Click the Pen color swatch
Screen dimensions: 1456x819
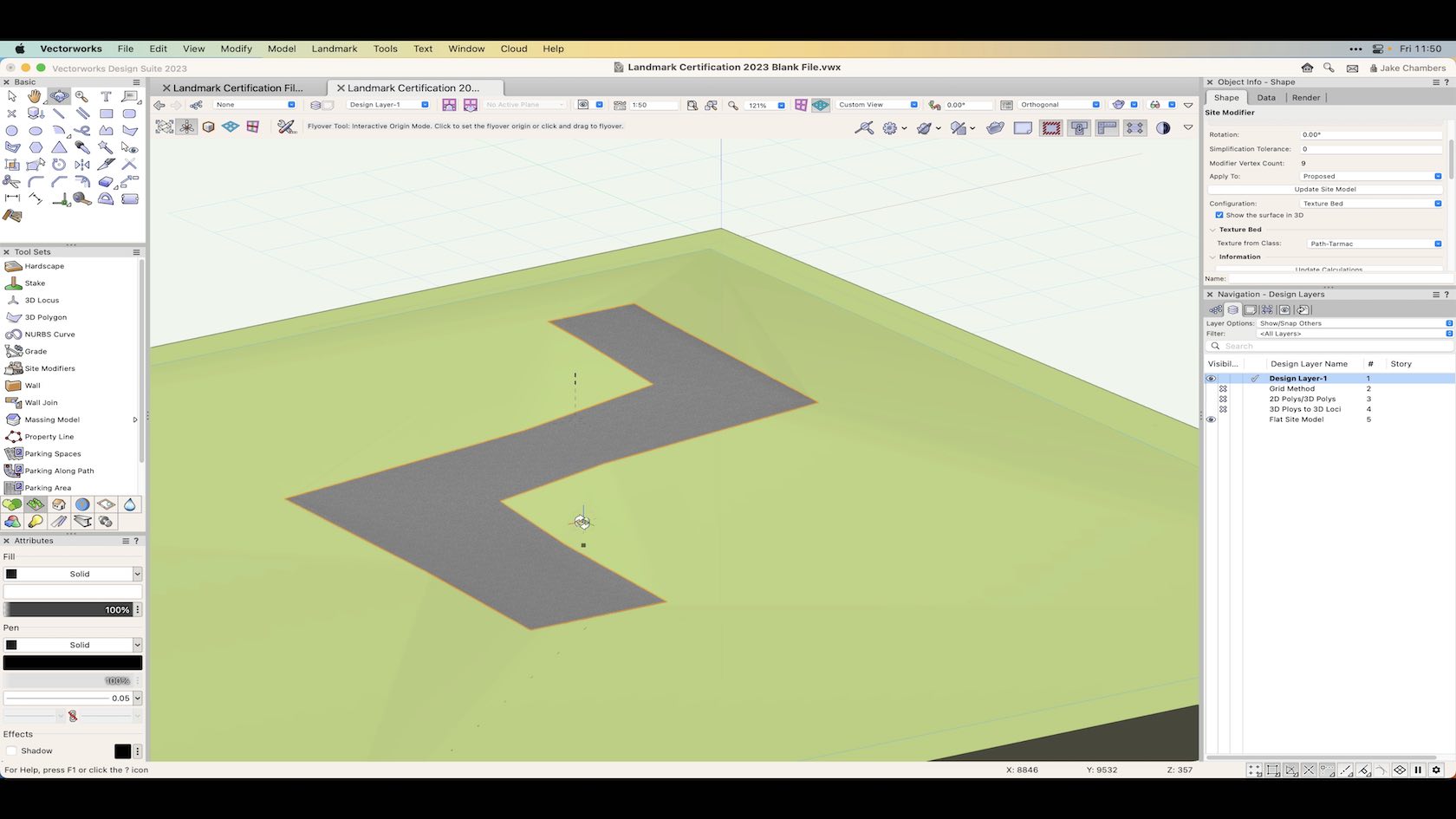[73, 662]
